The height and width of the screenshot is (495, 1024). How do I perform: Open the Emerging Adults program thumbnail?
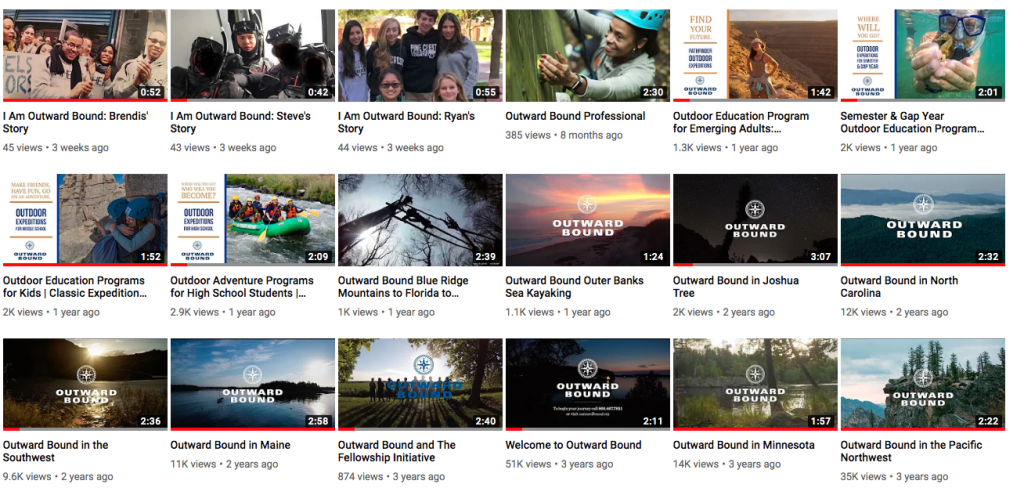[755, 55]
